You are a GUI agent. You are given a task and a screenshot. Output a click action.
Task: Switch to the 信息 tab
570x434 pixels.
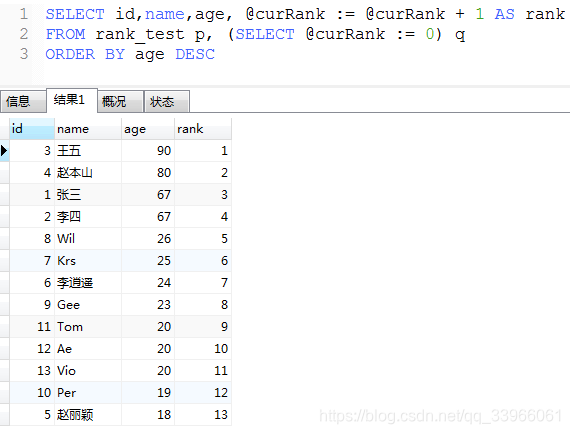pyautogui.click(x=23, y=101)
